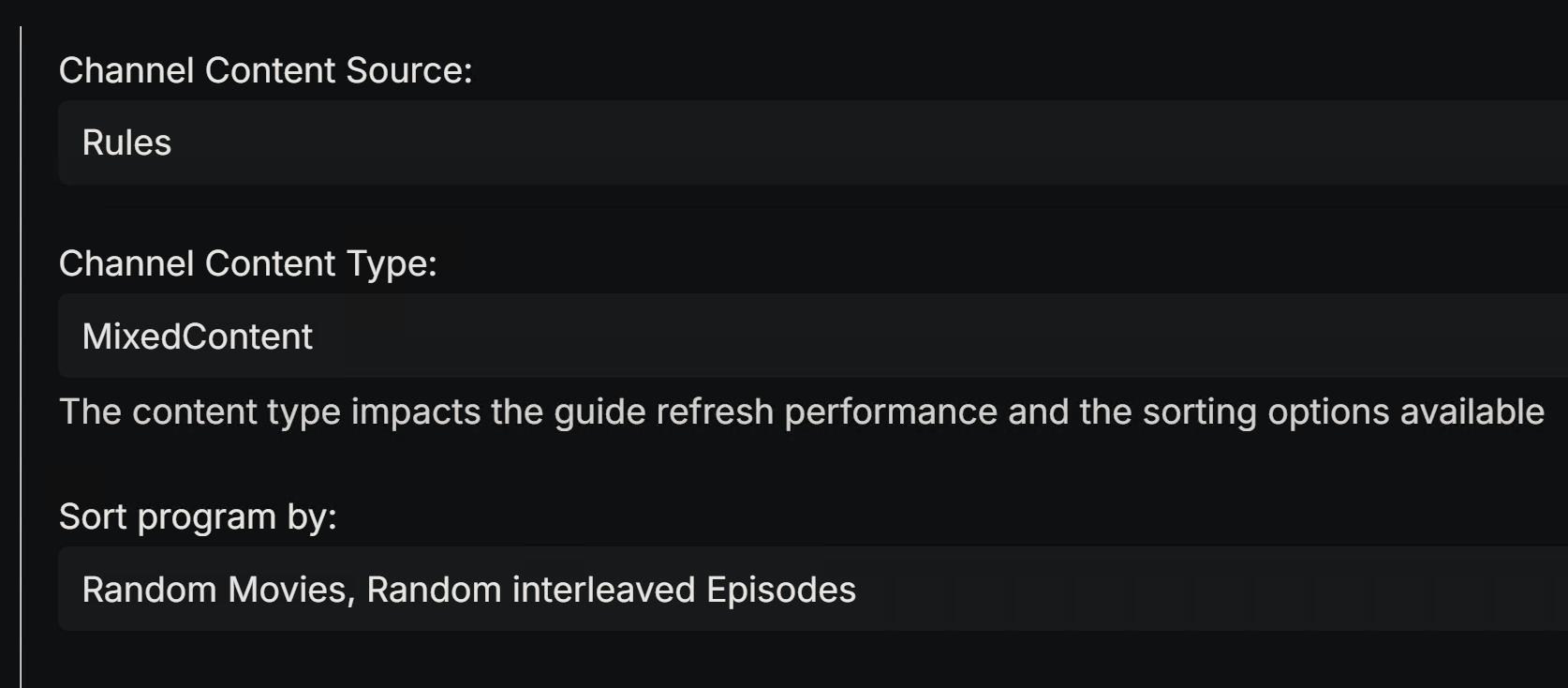Click the 'MixedContent' selected value
Image resolution: width=1568 pixels, height=688 pixels.
click(197, 337)
